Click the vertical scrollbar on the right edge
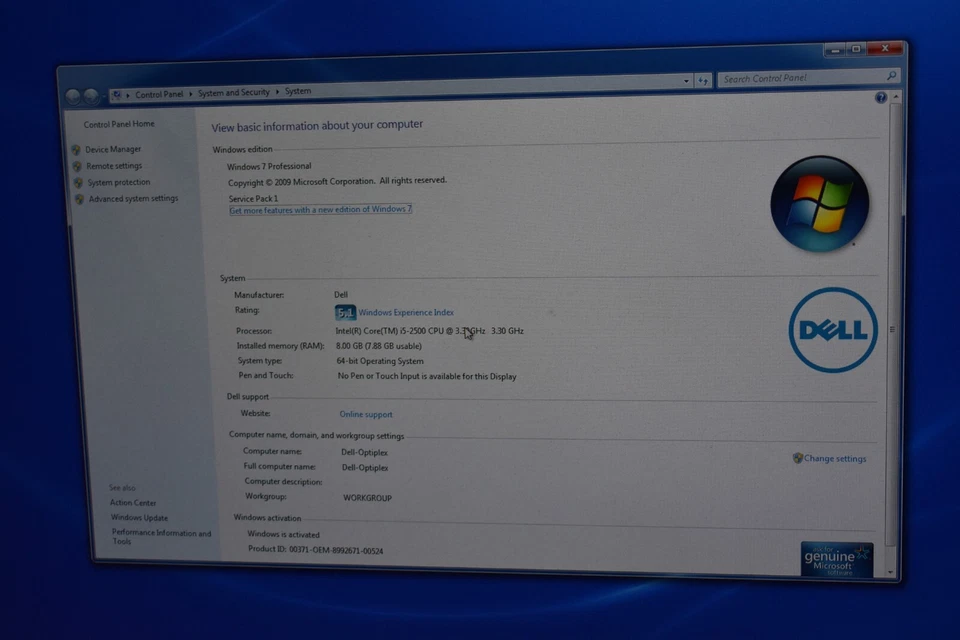The image size is (960, 640). coord(892,330)
